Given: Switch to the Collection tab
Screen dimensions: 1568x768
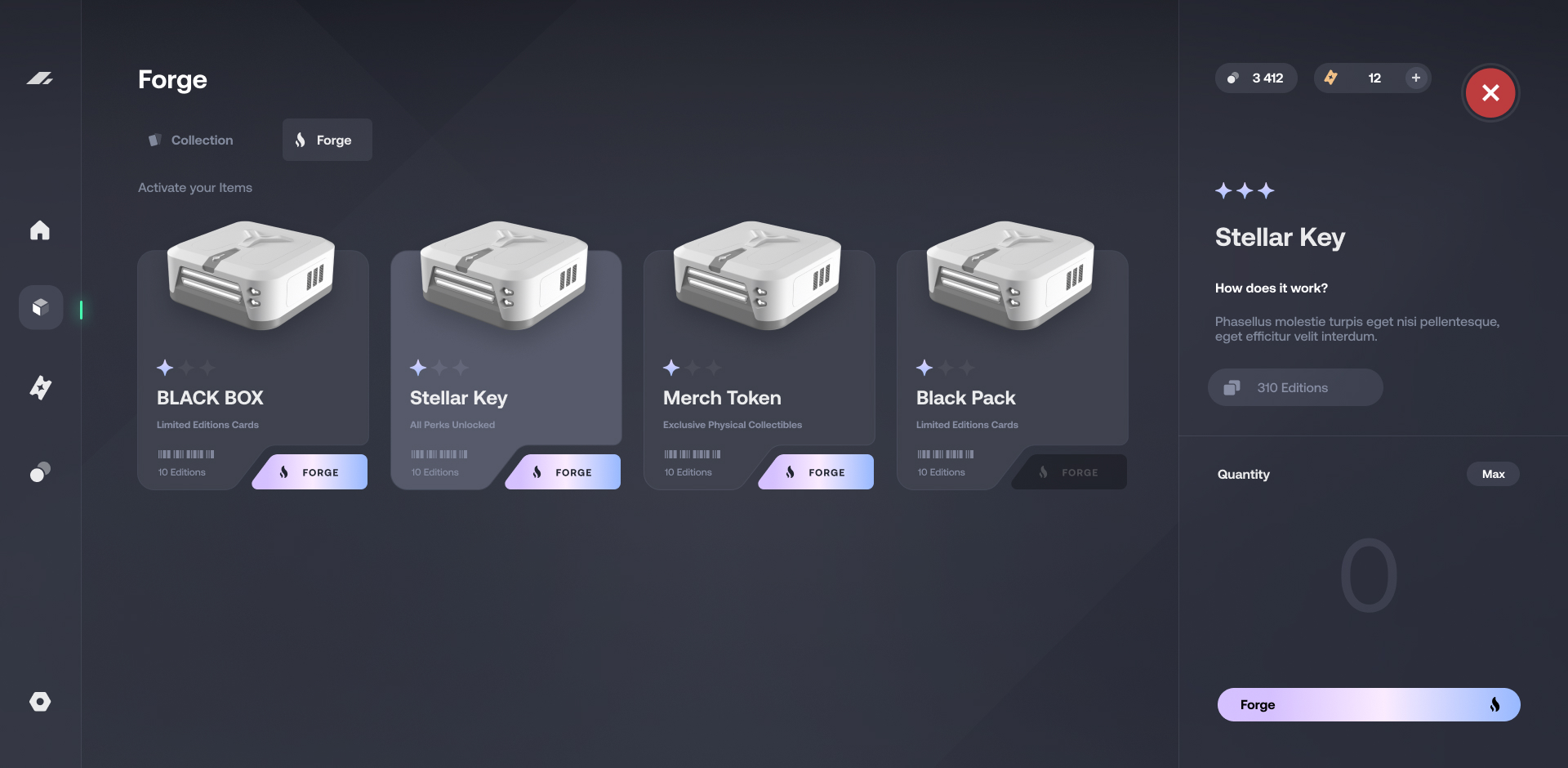Looking at the screenshot, I should (x=191, y=140).
